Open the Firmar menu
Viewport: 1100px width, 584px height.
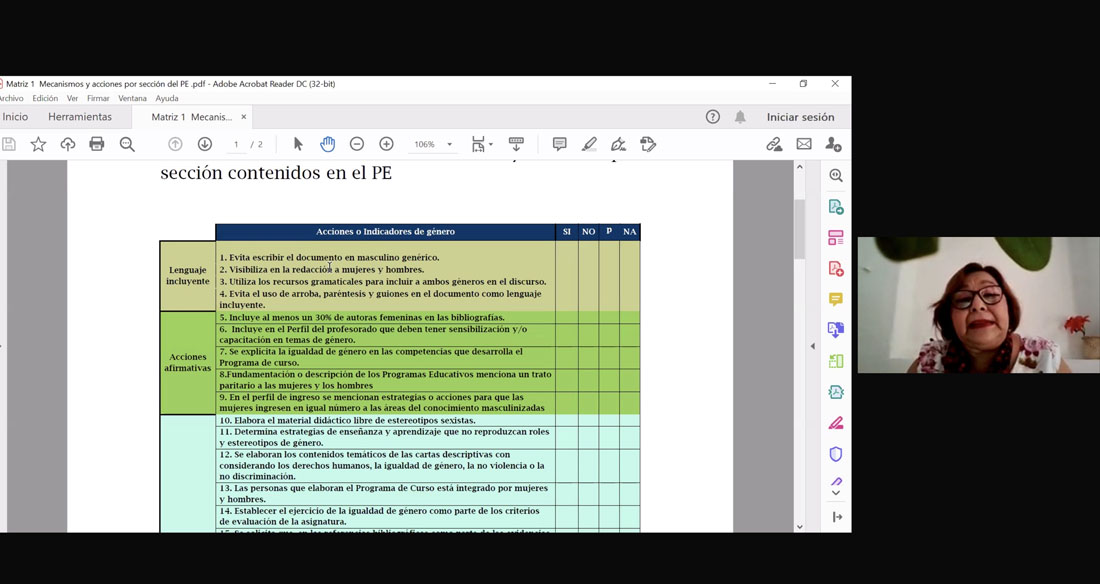click(x=98, y=98)
